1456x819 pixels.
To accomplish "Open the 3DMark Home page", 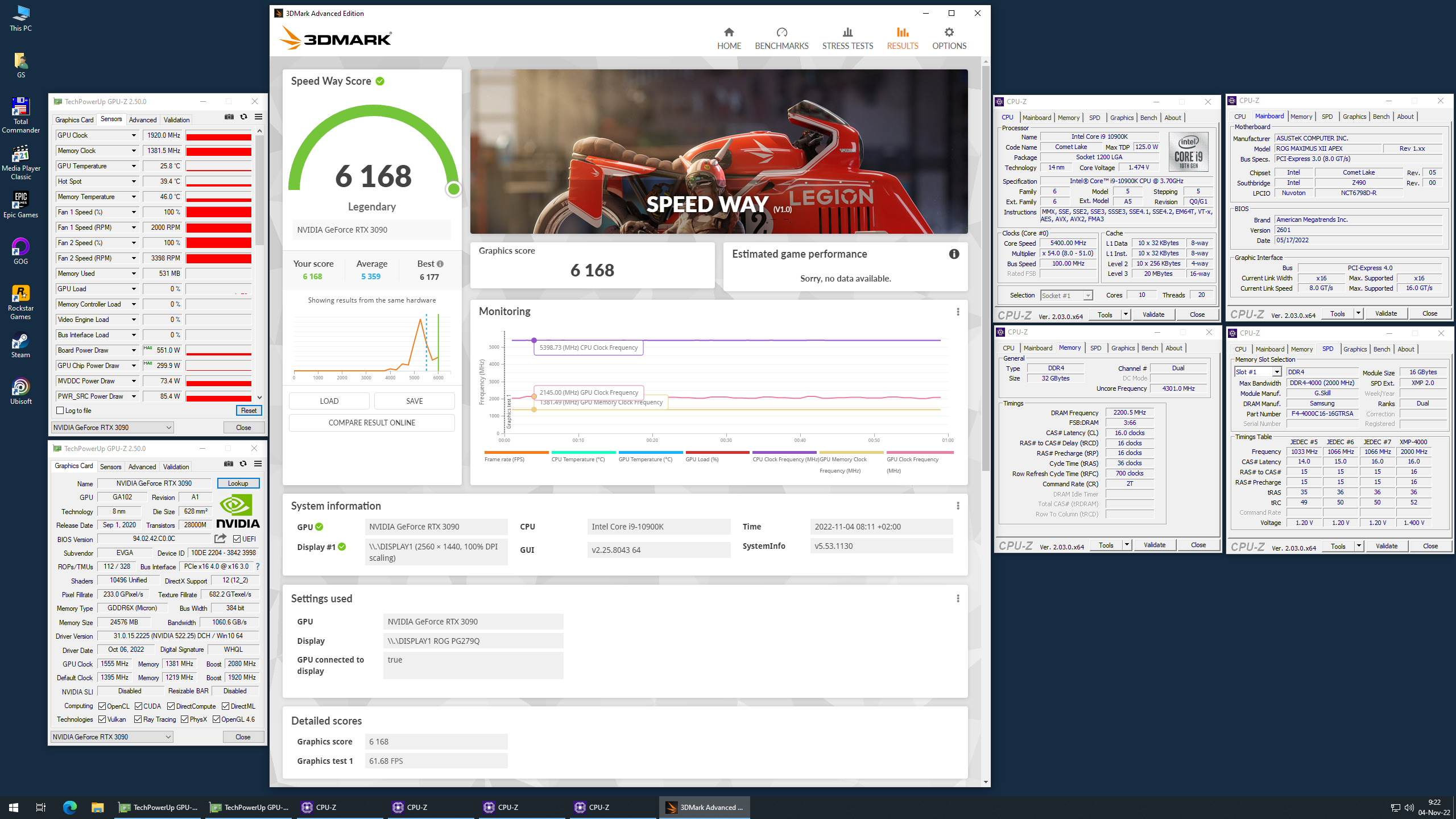I will [729, 39].
